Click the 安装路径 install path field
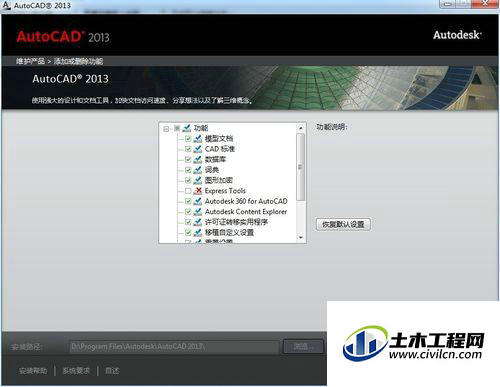Viewport: 500px width, 387px height. click(174, 347)
